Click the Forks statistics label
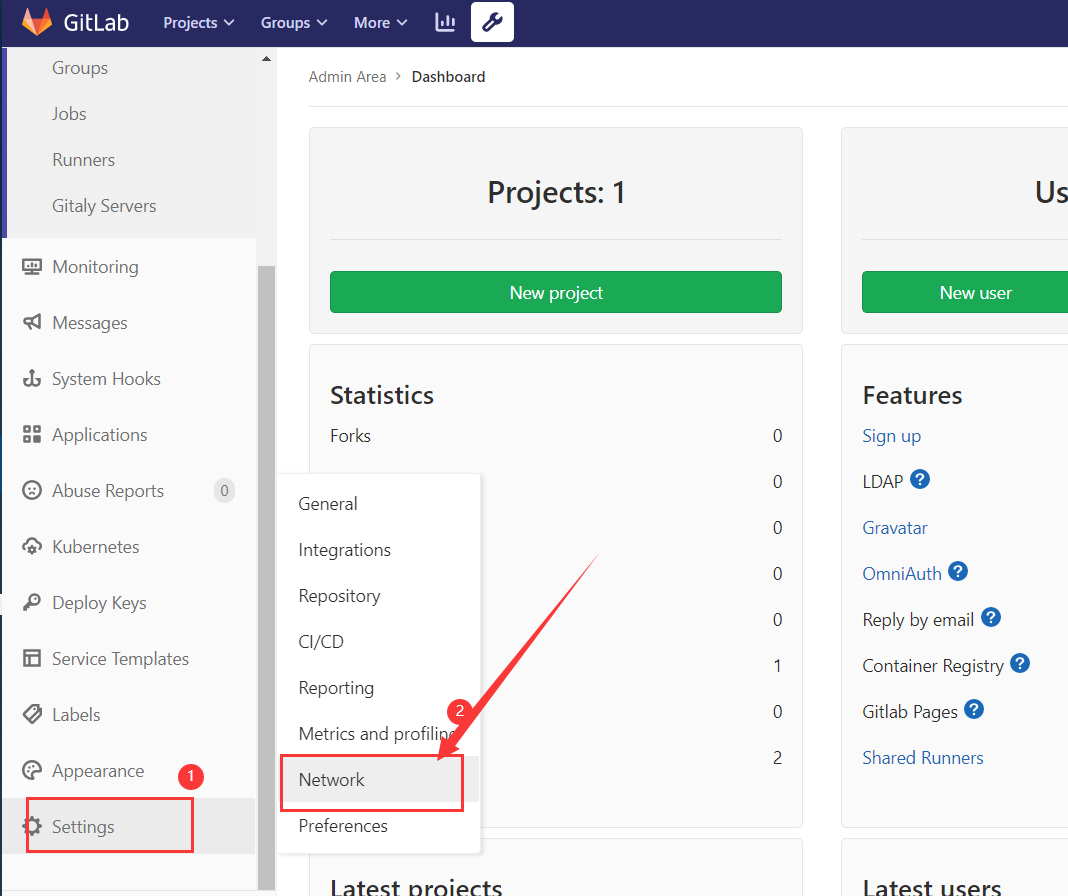 [350, 436]
